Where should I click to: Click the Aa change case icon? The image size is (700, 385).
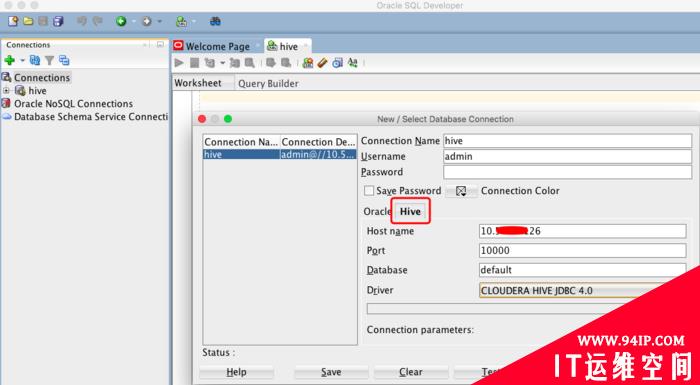[353, 63]
